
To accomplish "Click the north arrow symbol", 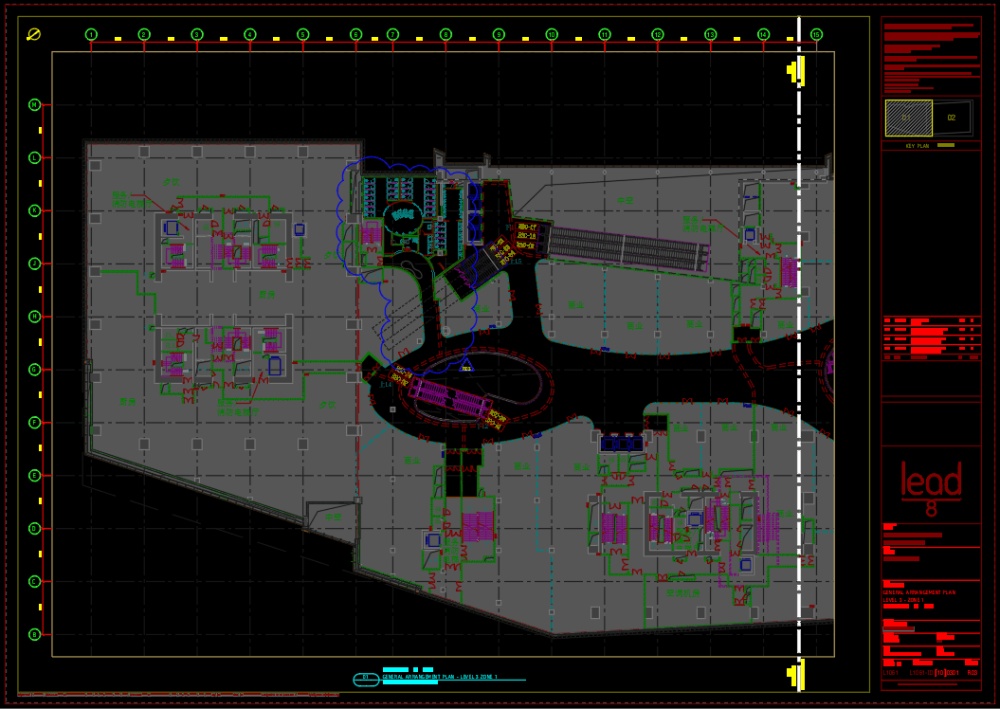I will 33,35.
